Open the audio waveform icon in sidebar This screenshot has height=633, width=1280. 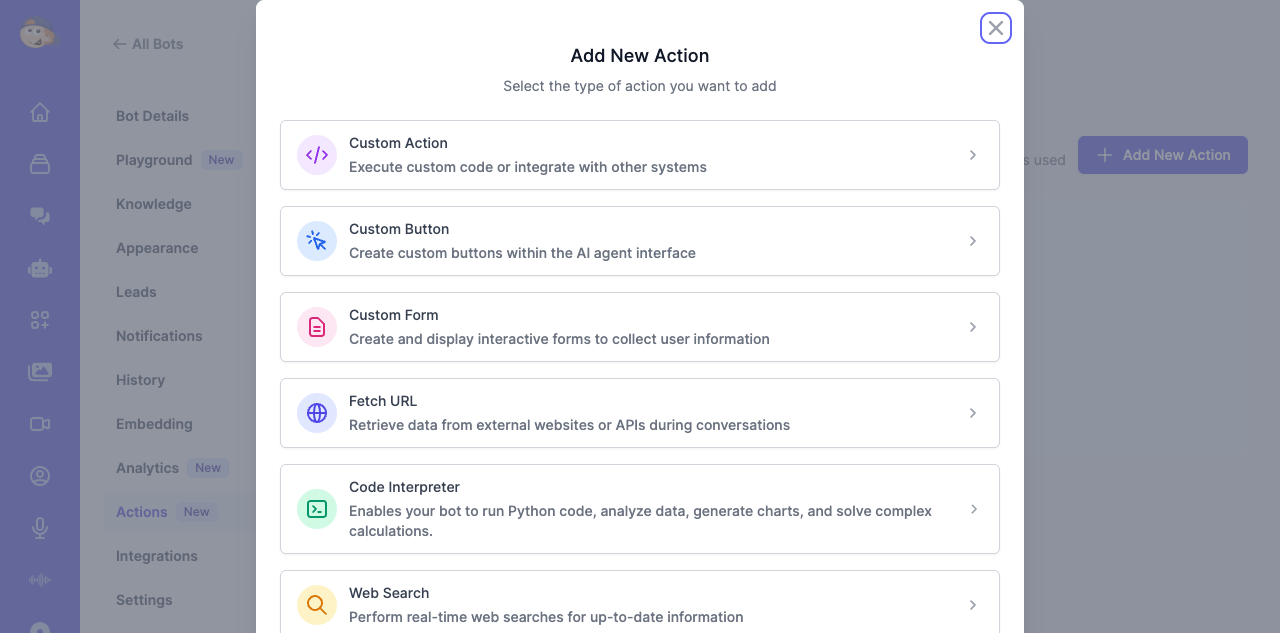click(x=40, y=580)
